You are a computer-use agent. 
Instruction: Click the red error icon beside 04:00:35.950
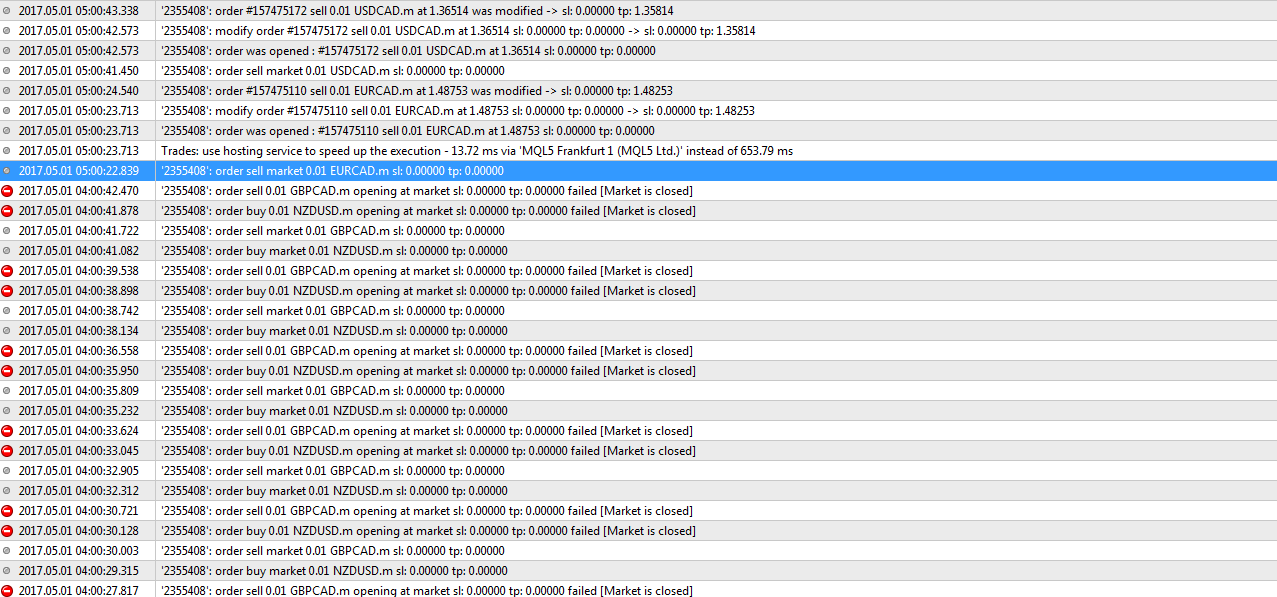pos(7,371)
